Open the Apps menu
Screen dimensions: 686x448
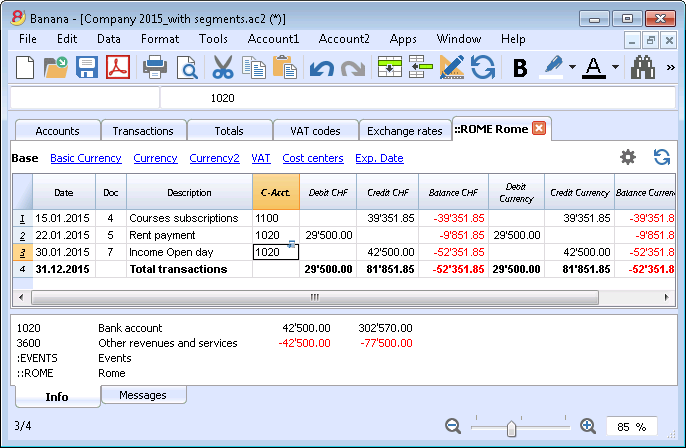403,39
